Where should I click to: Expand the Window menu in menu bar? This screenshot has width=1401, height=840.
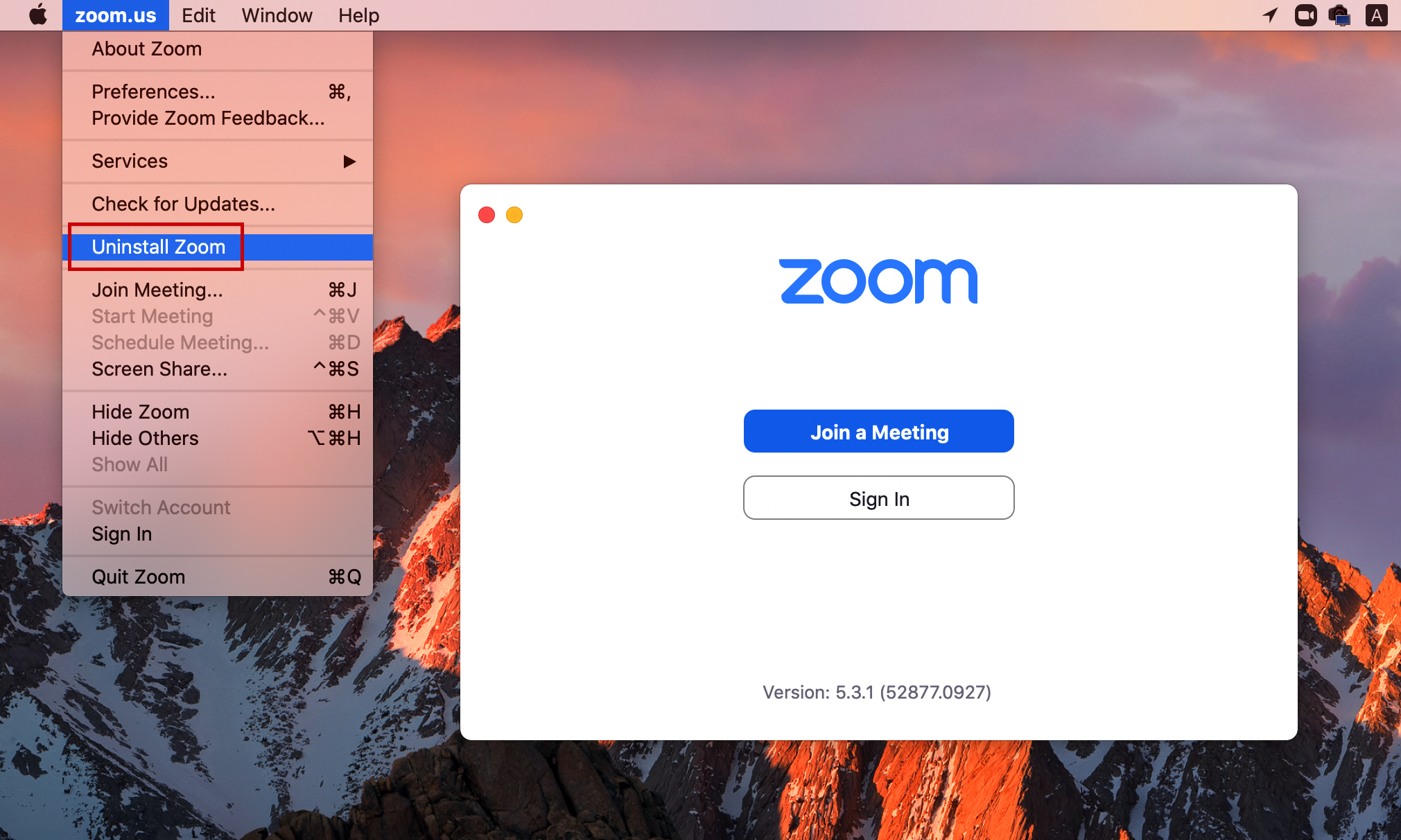pos(277,15)
